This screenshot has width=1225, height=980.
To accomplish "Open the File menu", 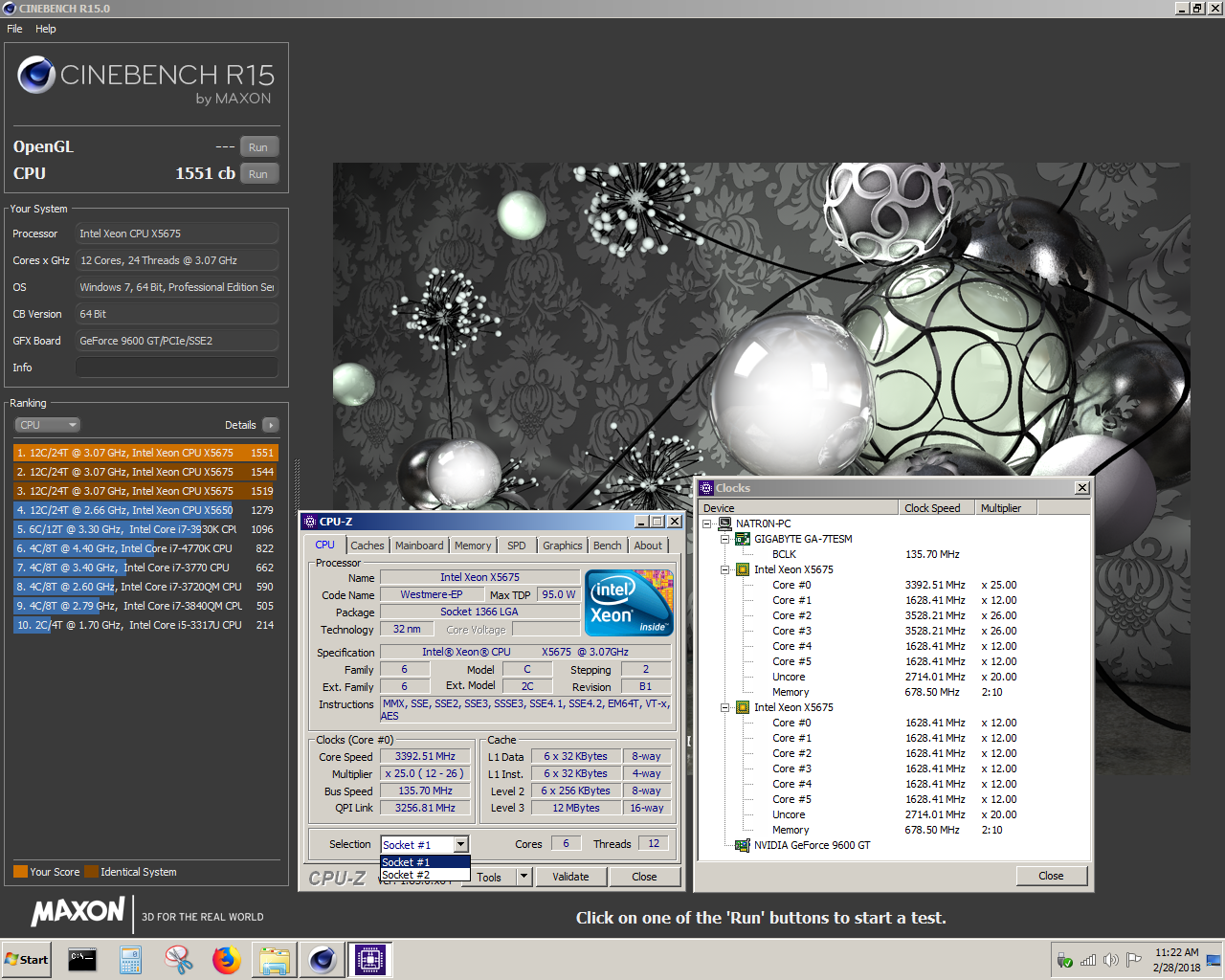I will [14, 29].
